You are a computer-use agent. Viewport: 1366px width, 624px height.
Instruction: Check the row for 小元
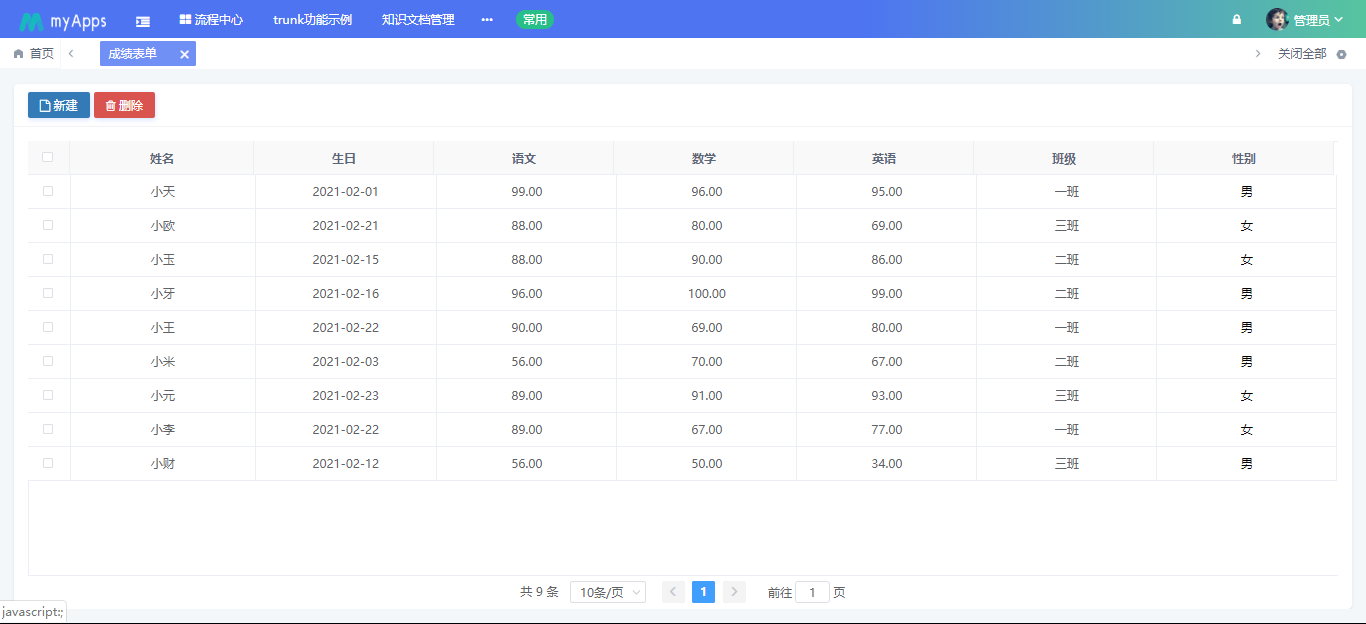coord(47,395)
